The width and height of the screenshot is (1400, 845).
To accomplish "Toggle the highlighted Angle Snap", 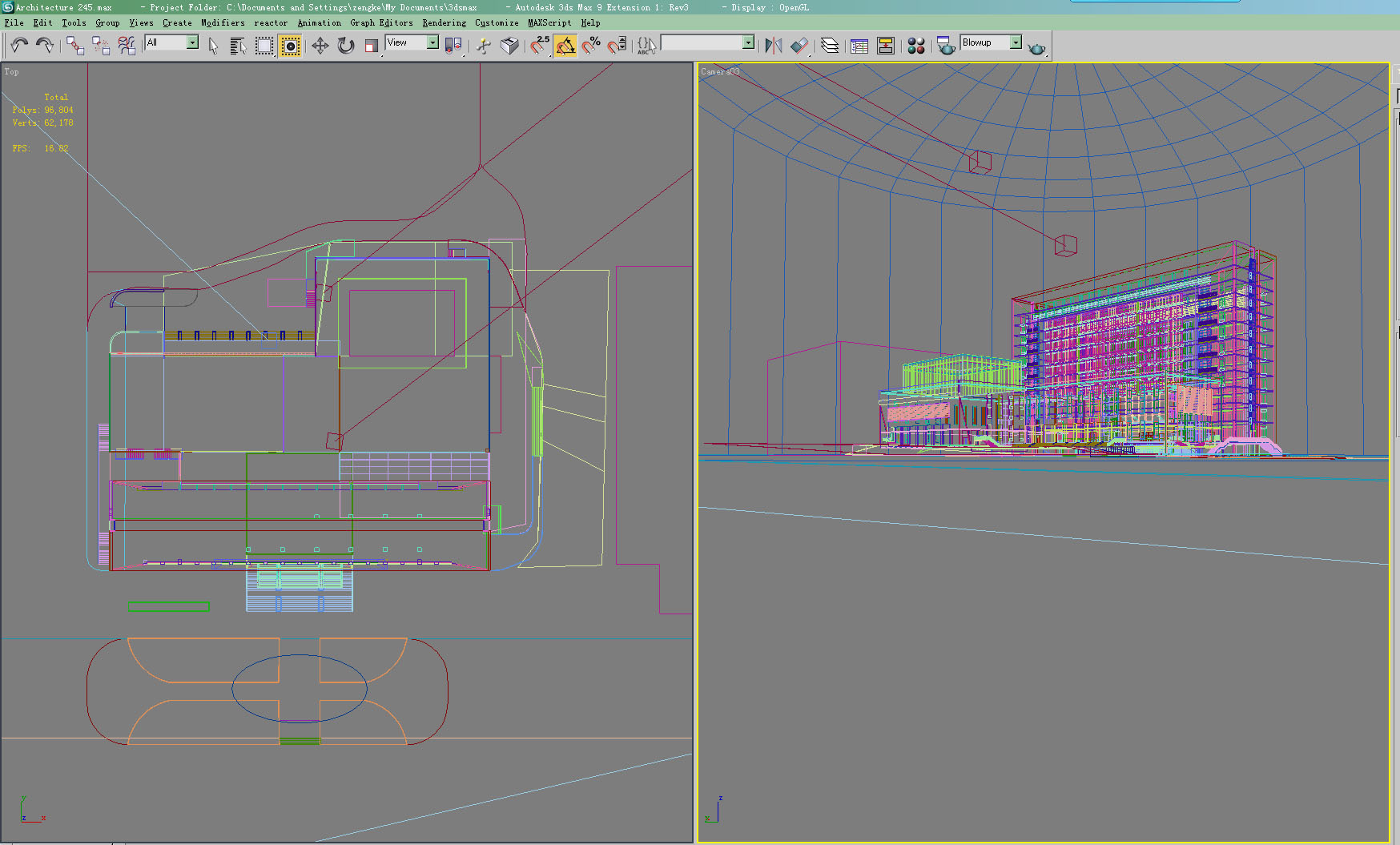I will point(565,46).
